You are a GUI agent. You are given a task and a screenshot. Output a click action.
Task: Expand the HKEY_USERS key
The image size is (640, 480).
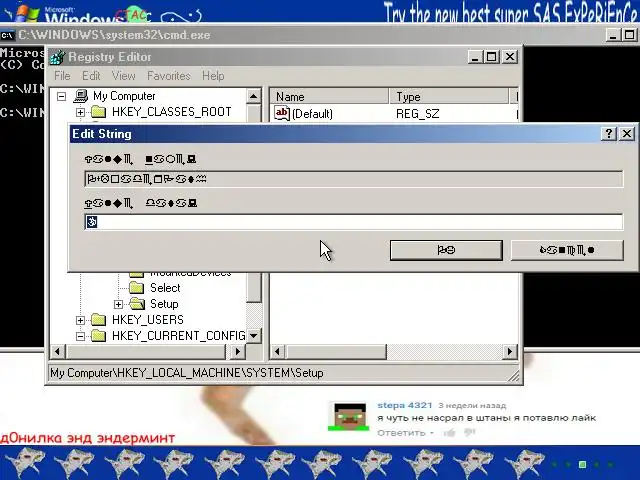click(80, 320)
